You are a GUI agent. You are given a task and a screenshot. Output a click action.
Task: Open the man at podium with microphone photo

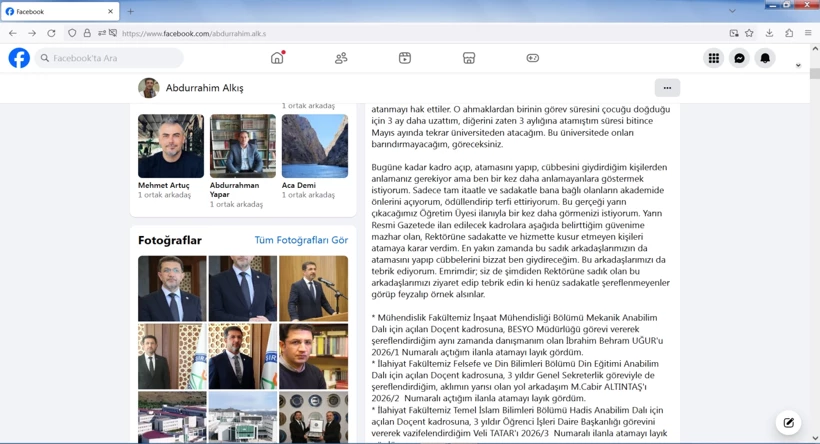pyautogui.click(x=313, y=288)
